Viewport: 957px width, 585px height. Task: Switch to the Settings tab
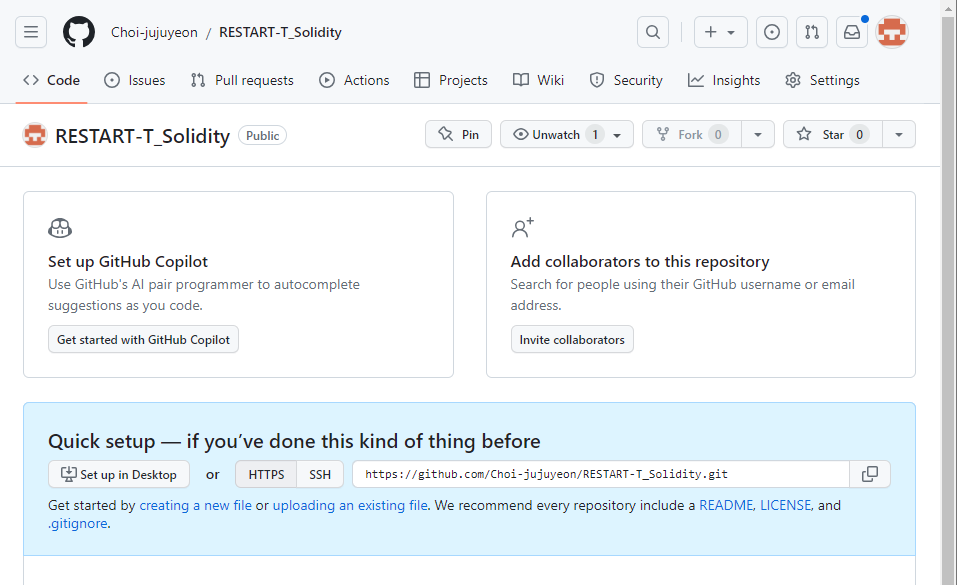click(822, 80)
